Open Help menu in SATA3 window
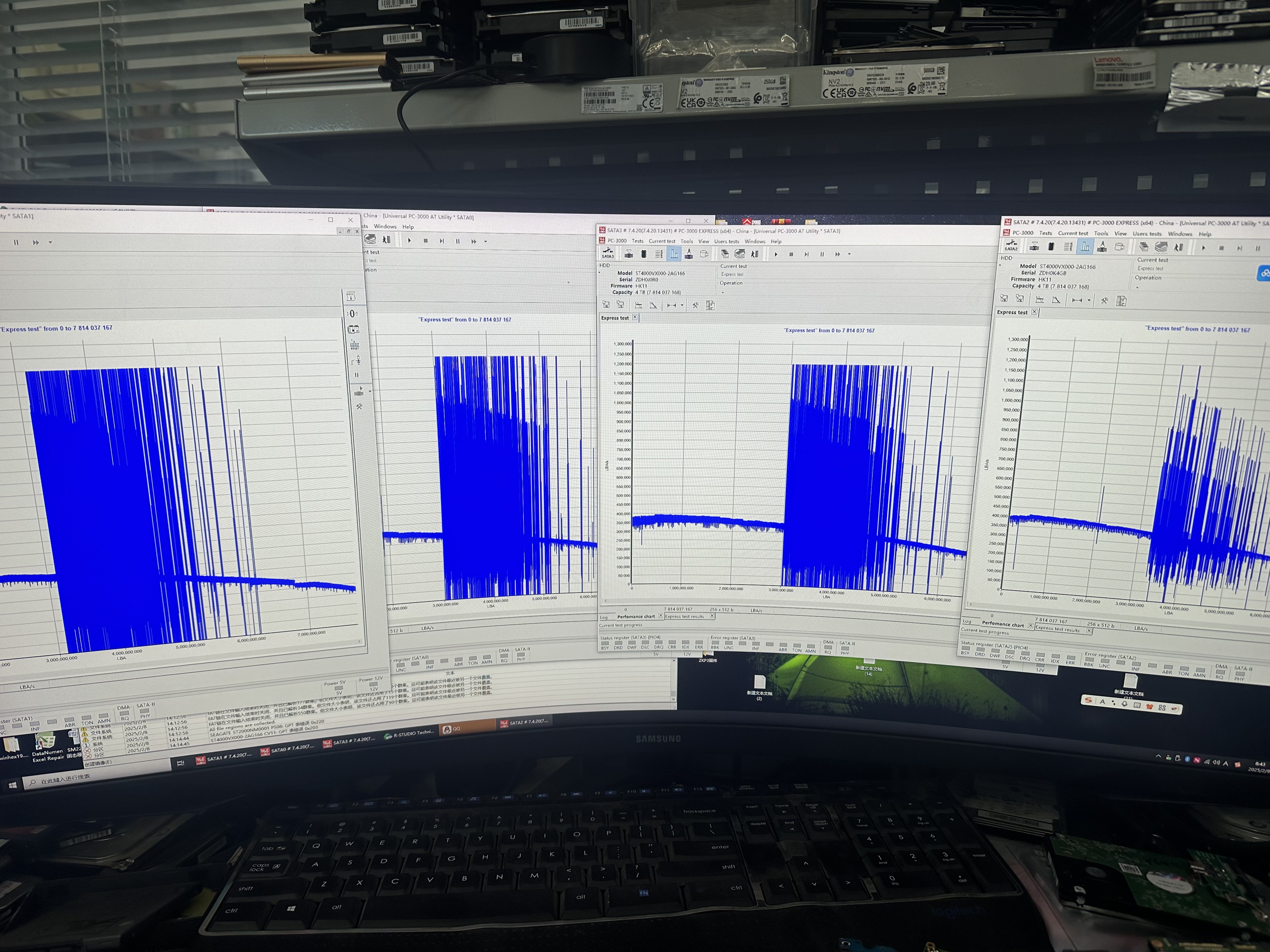The image size is (1270, 952). click(x=776, y=241)
